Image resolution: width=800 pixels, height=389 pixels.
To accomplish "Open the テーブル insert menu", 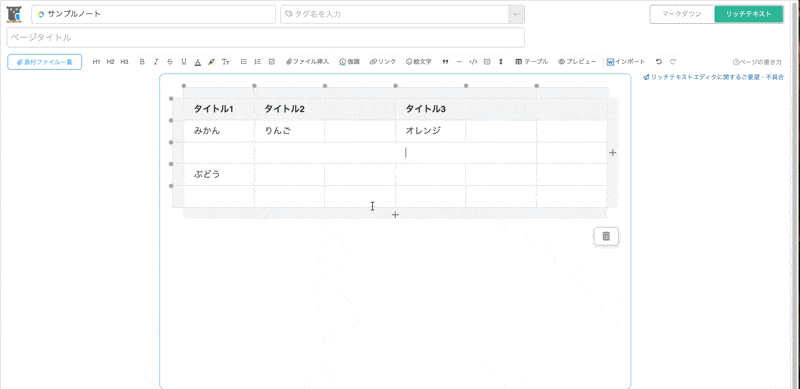I will pyautogui.click(x=531, y=62).
